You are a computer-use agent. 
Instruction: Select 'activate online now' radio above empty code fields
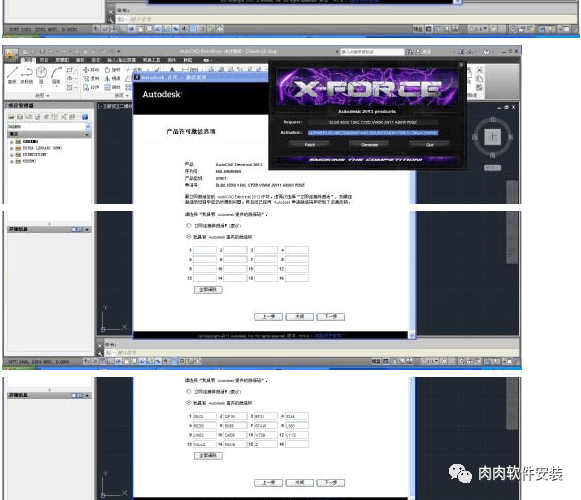click(189, 225)
